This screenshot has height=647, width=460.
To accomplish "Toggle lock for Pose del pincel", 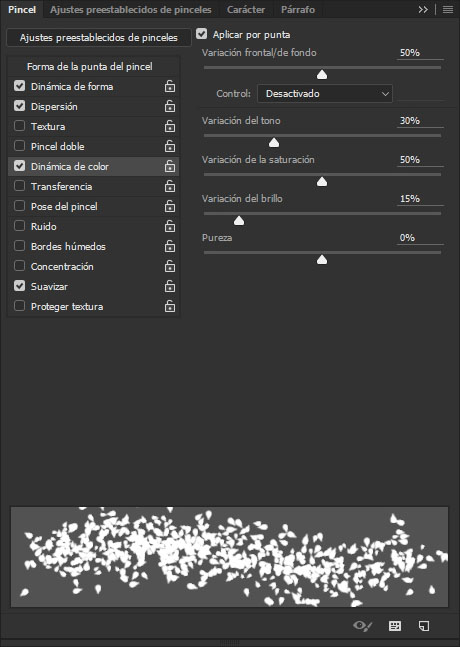I will click(x=170, y=206).
